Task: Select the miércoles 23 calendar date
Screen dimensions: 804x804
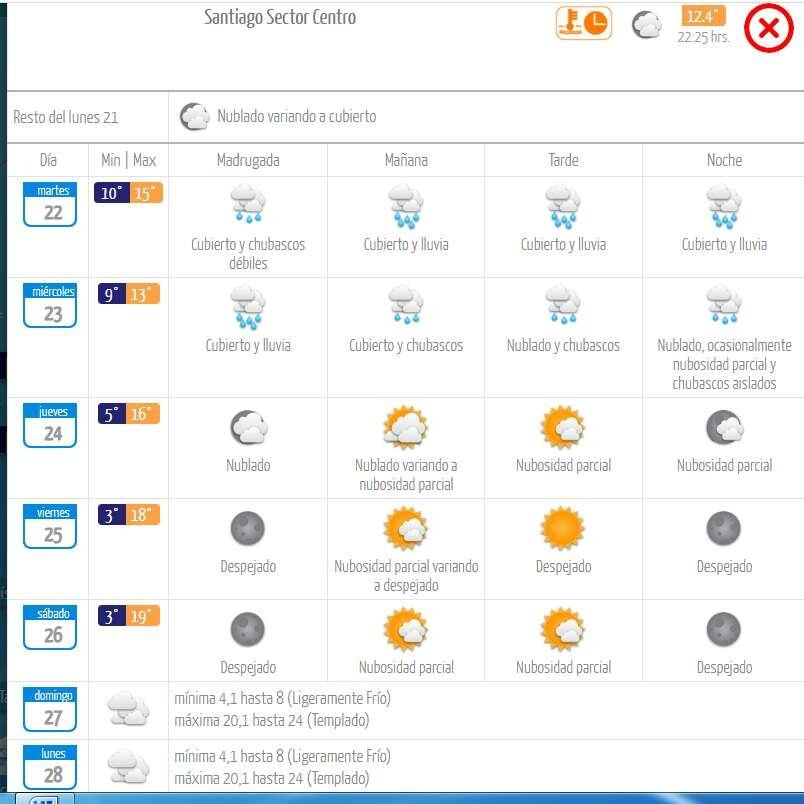Action: 50,305
